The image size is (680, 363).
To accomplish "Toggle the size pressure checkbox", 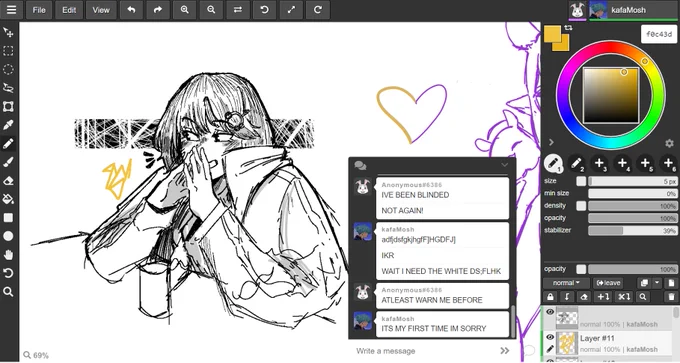I will pyautogui.click(x=581, y=181).
